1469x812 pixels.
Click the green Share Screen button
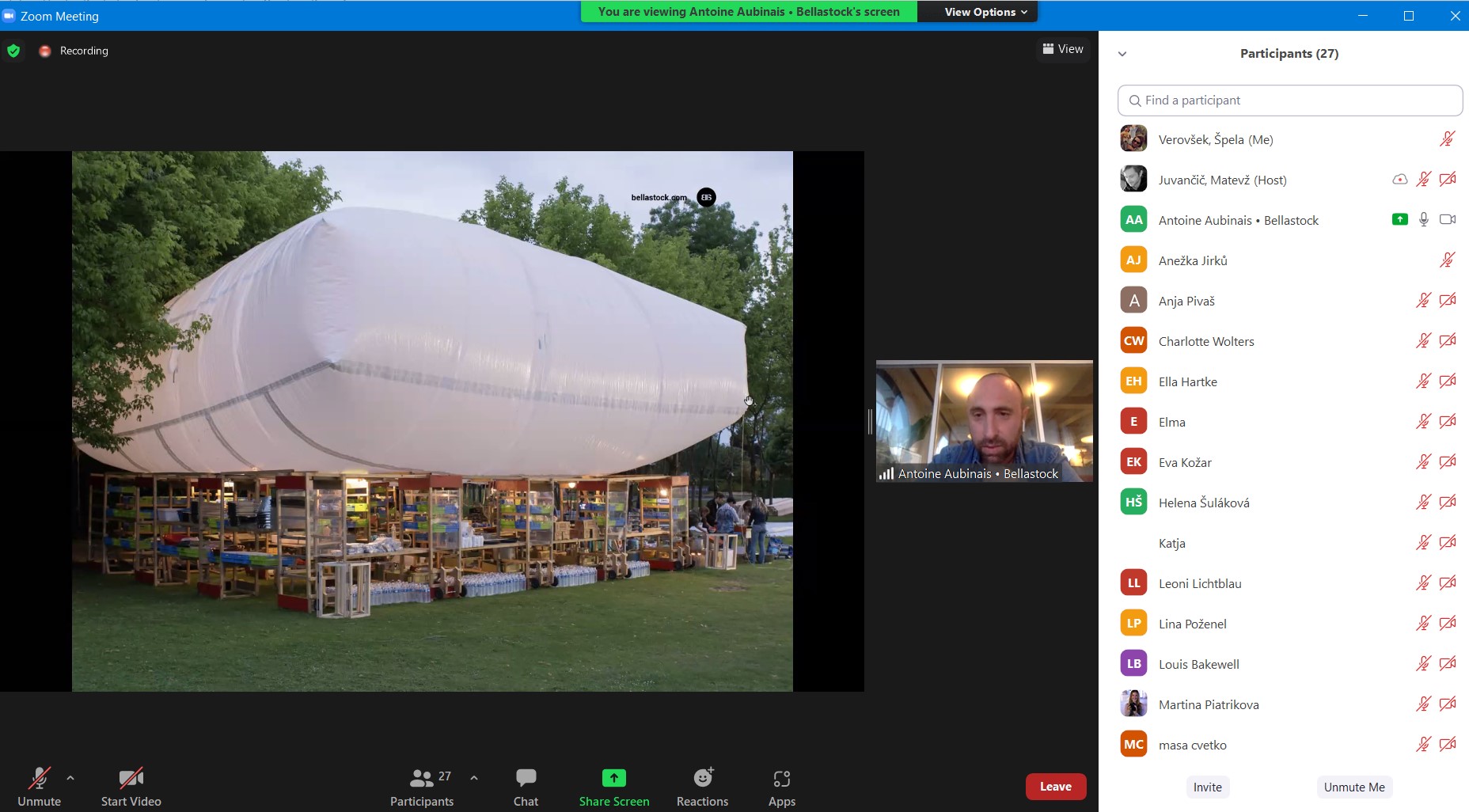613,787
